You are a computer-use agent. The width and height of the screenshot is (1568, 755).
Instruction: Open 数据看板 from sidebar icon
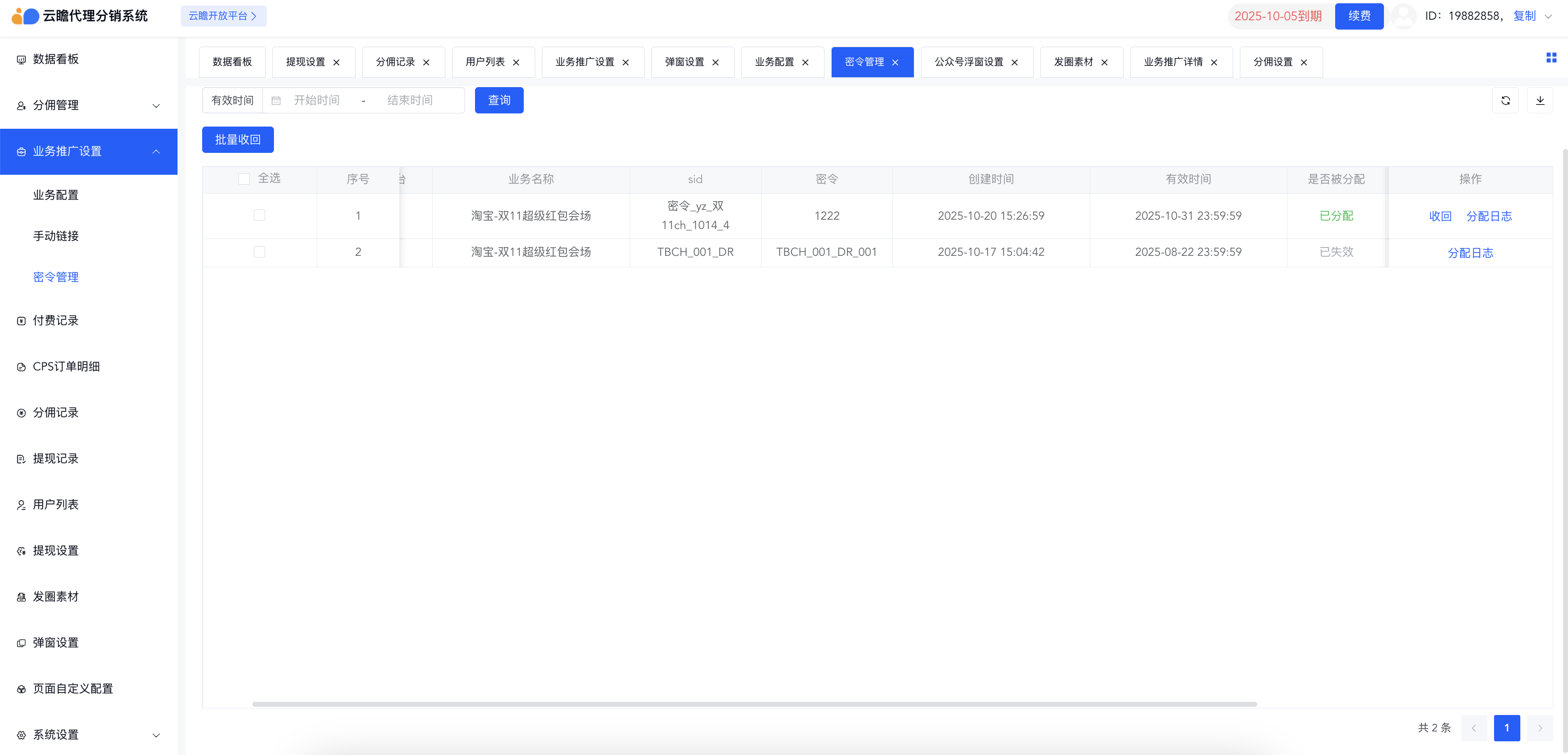tap(21, 59)
